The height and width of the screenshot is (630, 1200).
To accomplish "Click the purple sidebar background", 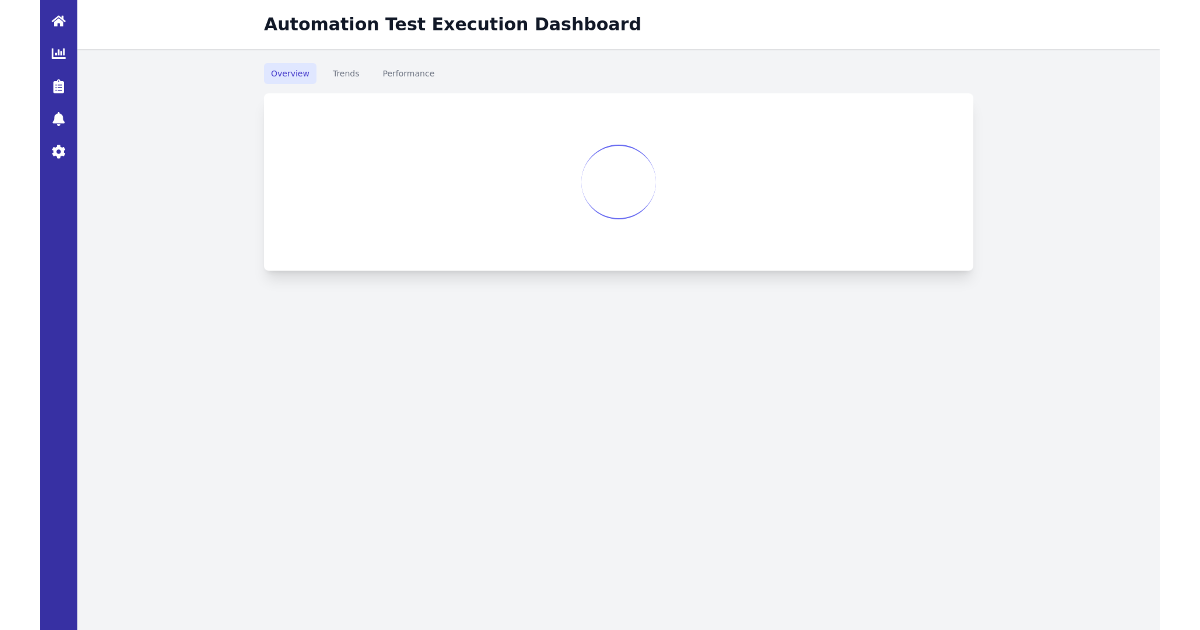I will point(58,400).
